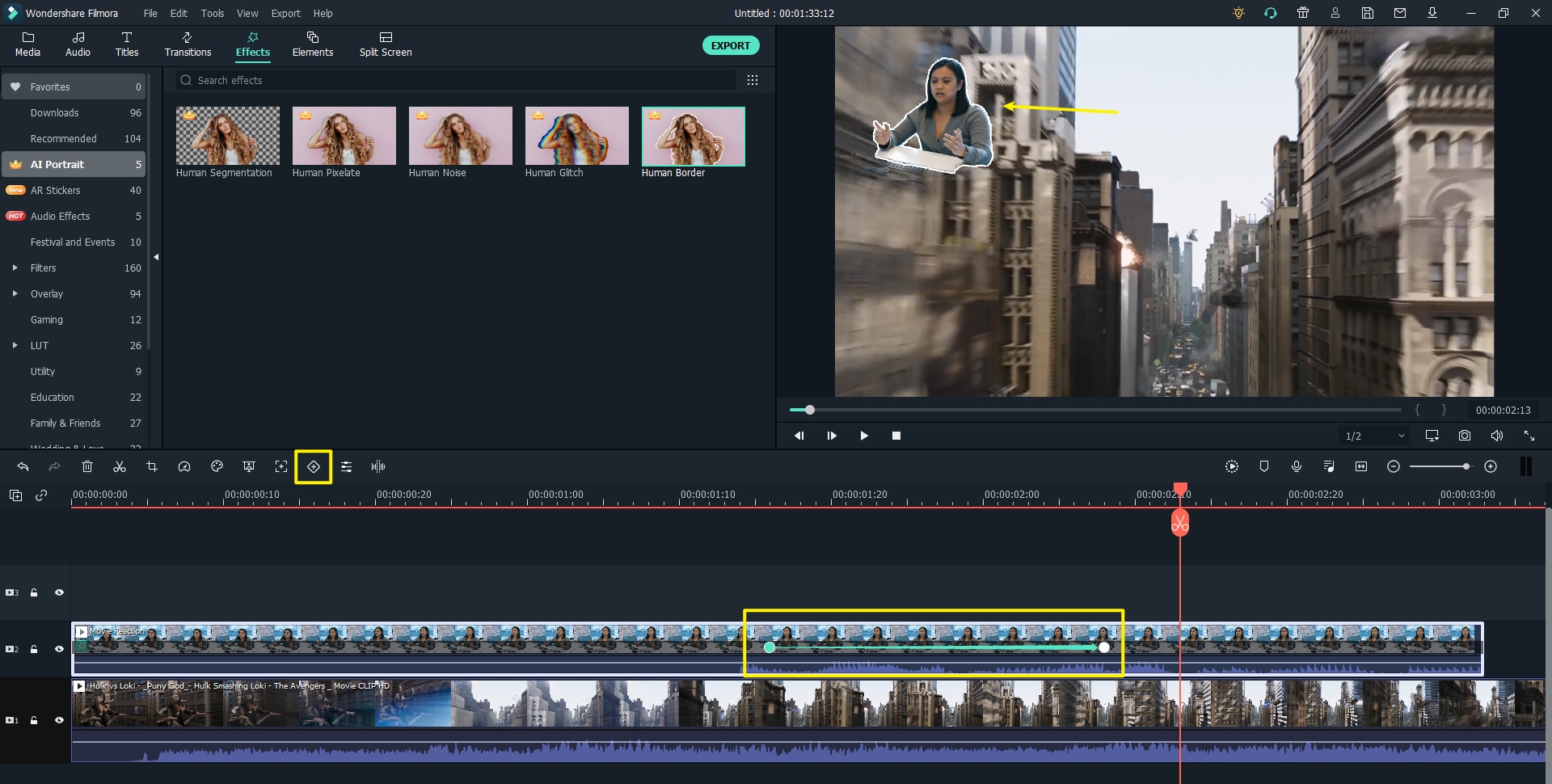The image size is (1552, 784).
Task: Hide video track 1 with eye icon
Action: pyautogui.click(x=59, y=720)
